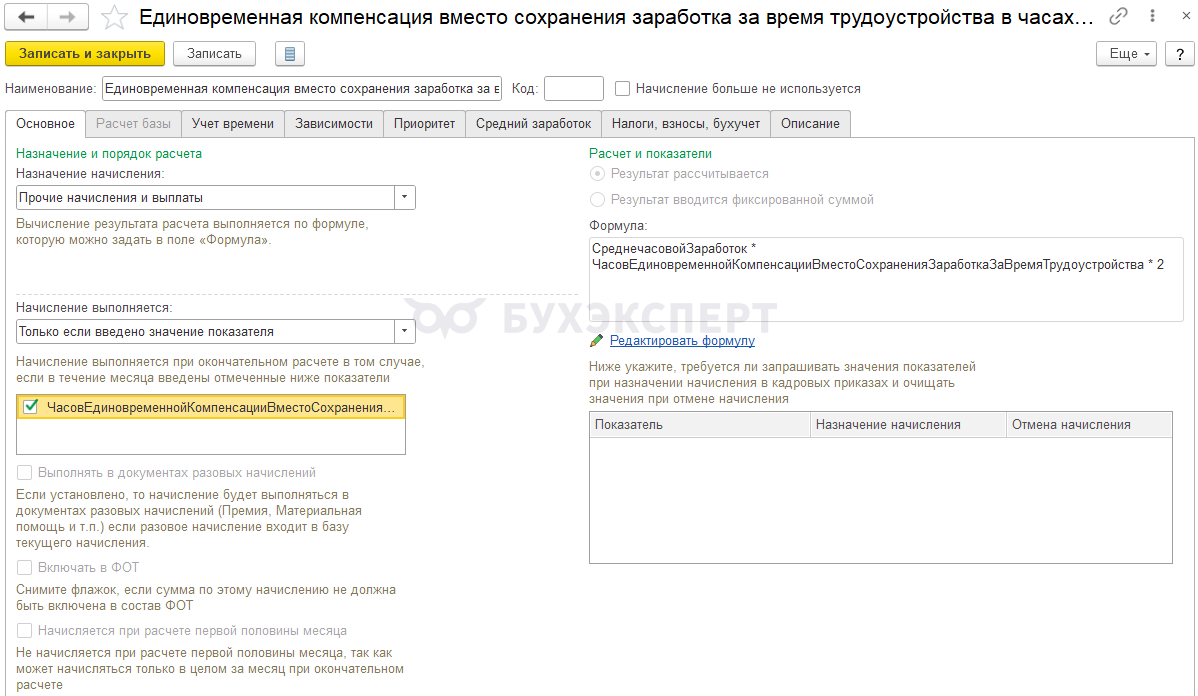Click the Назначение начисления column header
The image size is (1198, 696).
[x=908, y=425]
